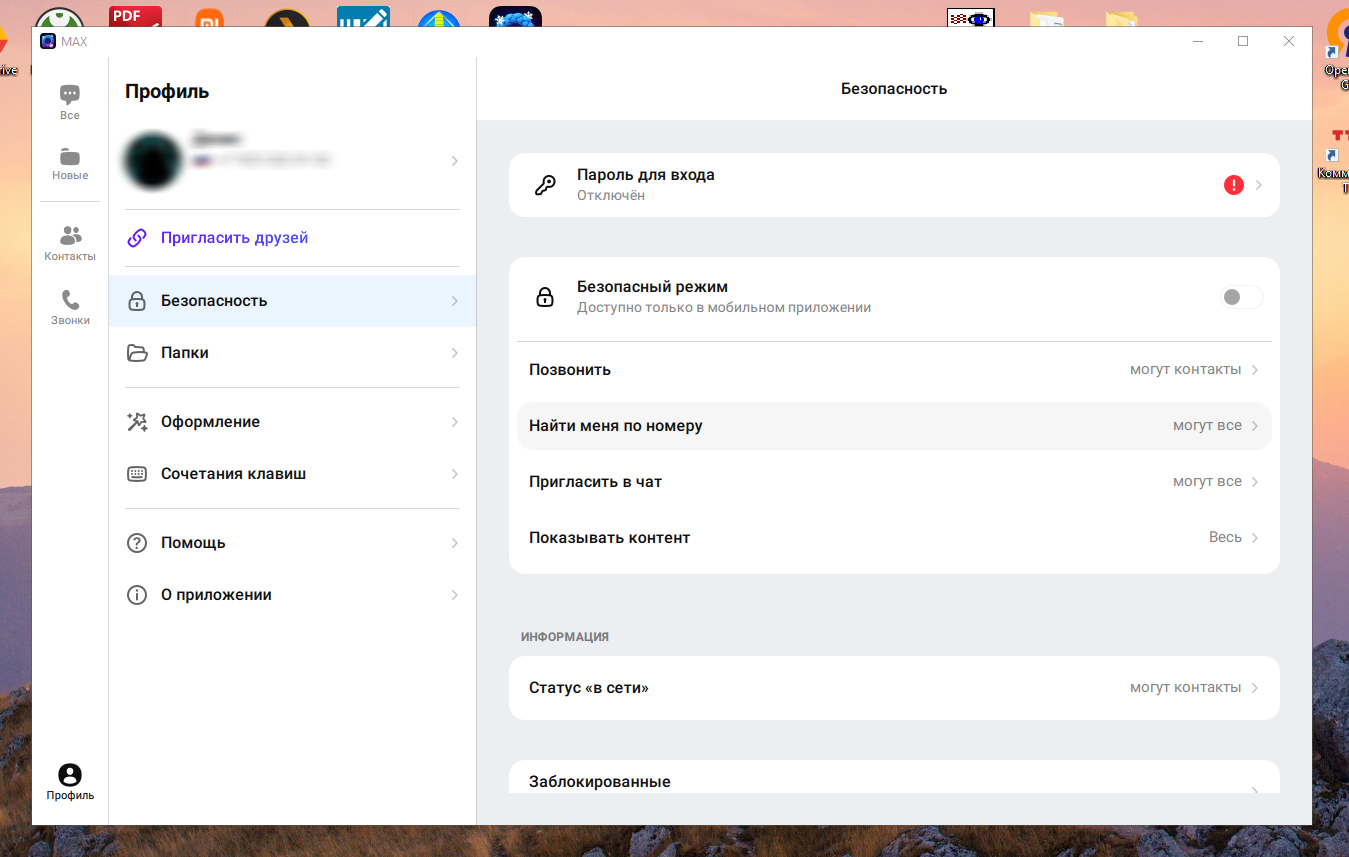
Task: Select Папки in the profile menu
Action: (x=291, y=353)
